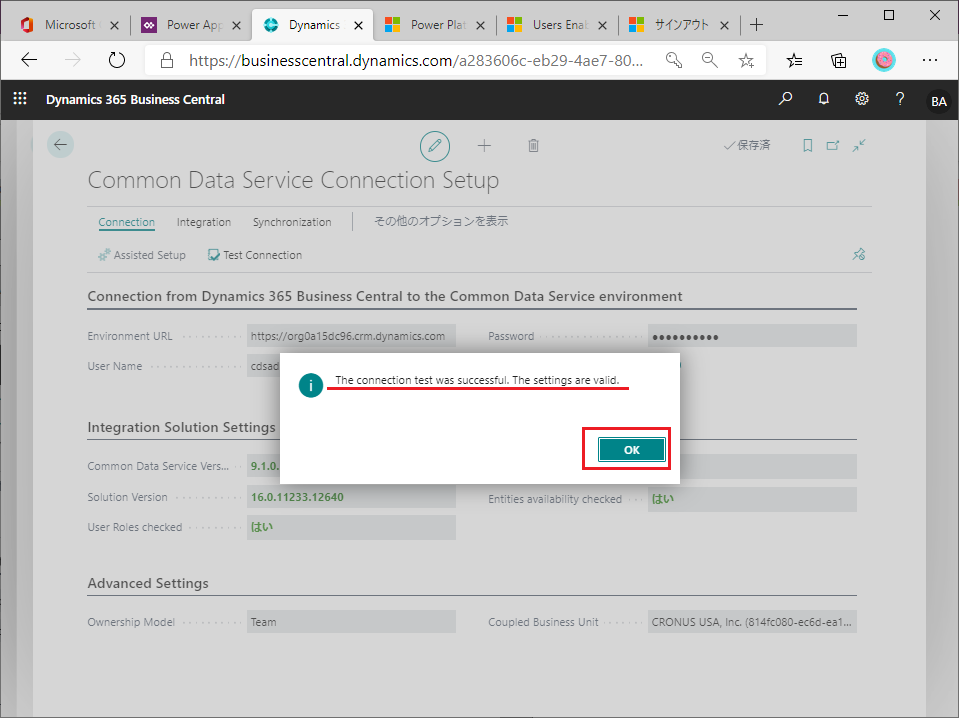959x718 pixels.
Task: Click the Entities availability checked value
Action: 752,499
